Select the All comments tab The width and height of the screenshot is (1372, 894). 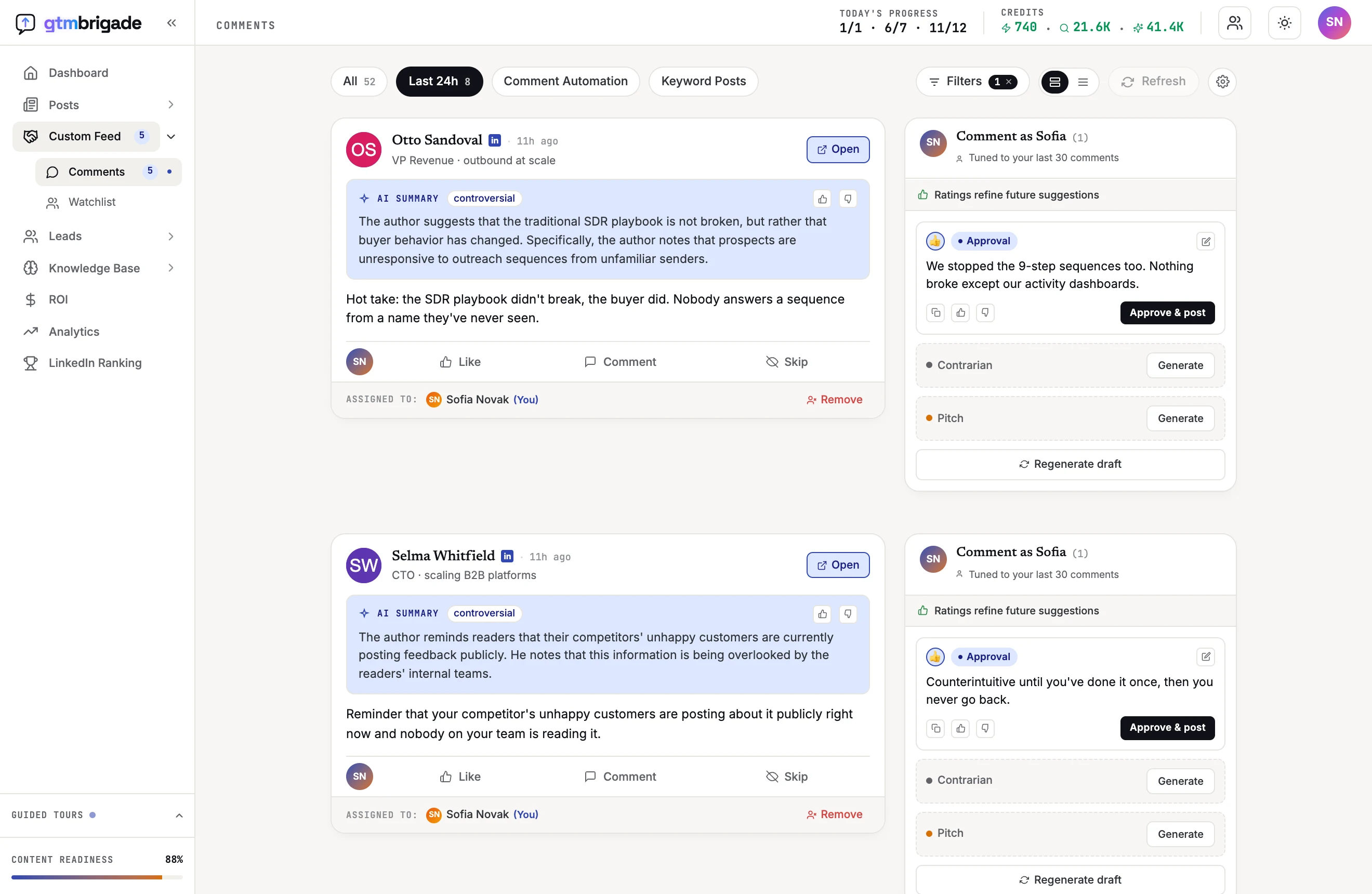(x=359, y=81)
